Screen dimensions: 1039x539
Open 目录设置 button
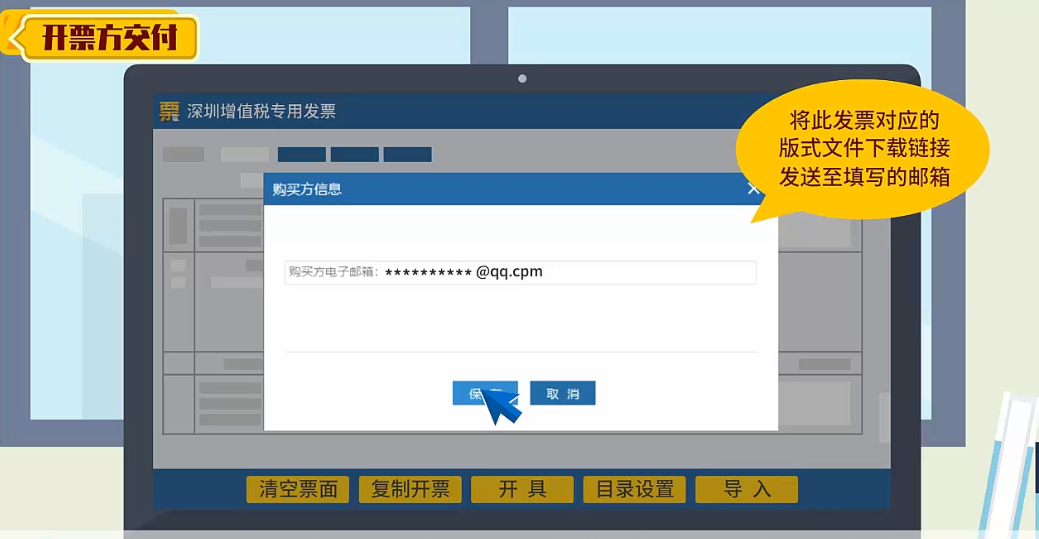click(x=634, y=489)
